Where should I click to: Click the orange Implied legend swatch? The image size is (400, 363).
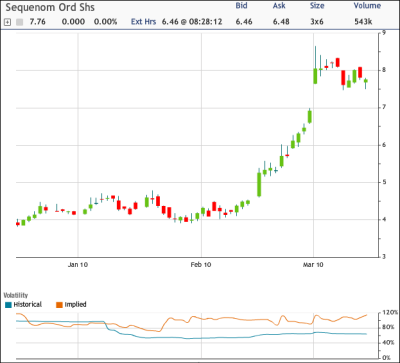59,304
